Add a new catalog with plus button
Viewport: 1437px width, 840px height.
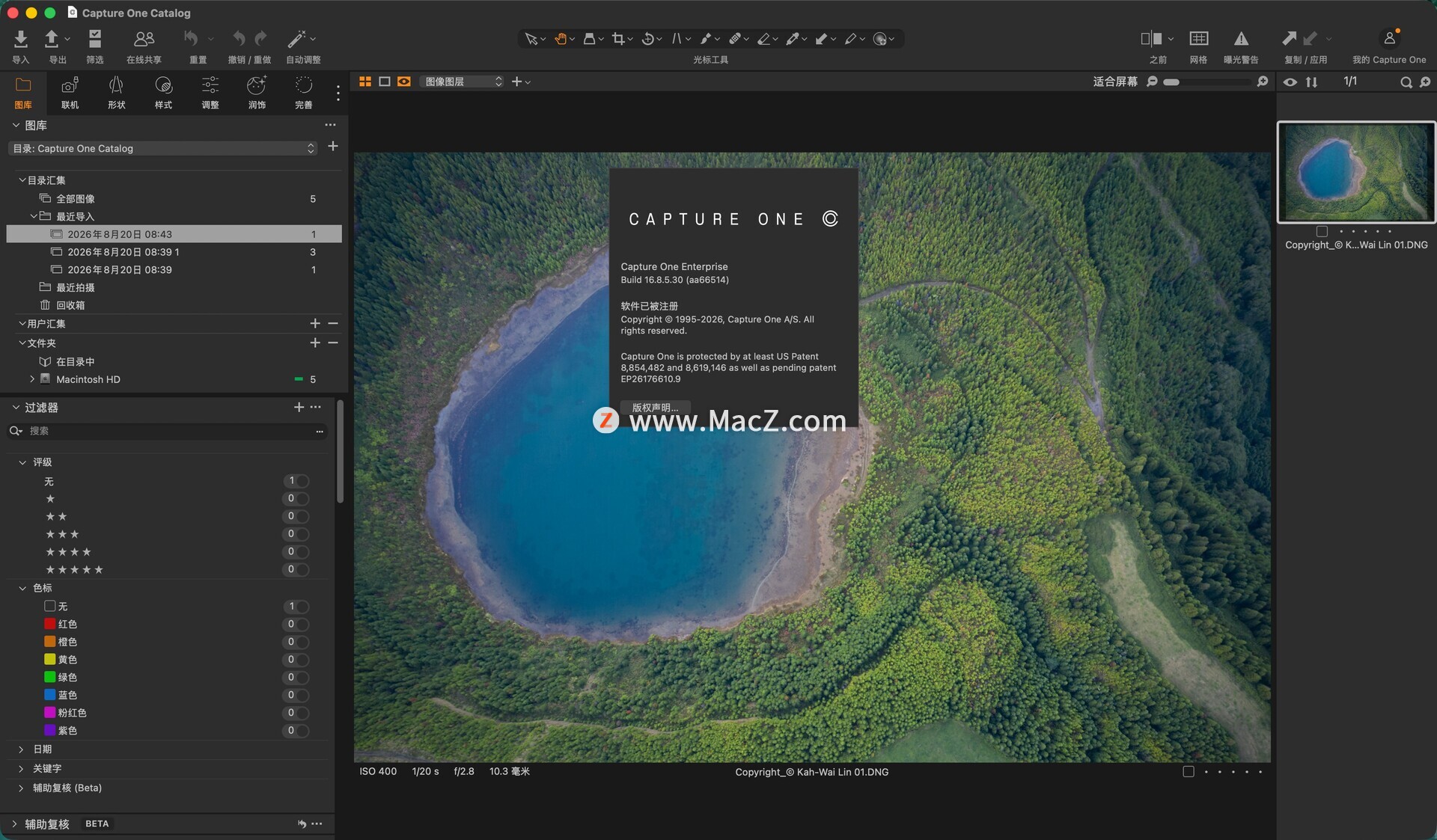point(333,147)
